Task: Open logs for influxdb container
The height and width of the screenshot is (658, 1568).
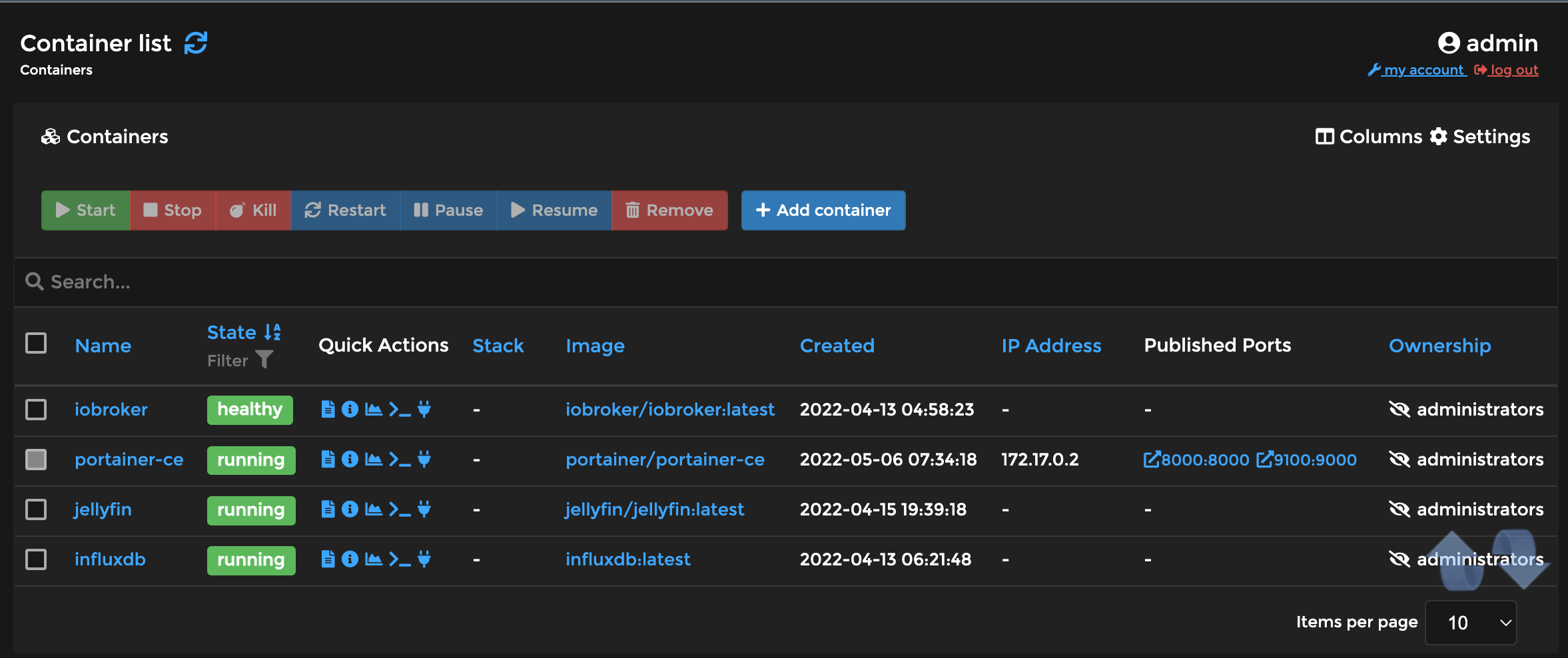Action: [x=328, y=559]
